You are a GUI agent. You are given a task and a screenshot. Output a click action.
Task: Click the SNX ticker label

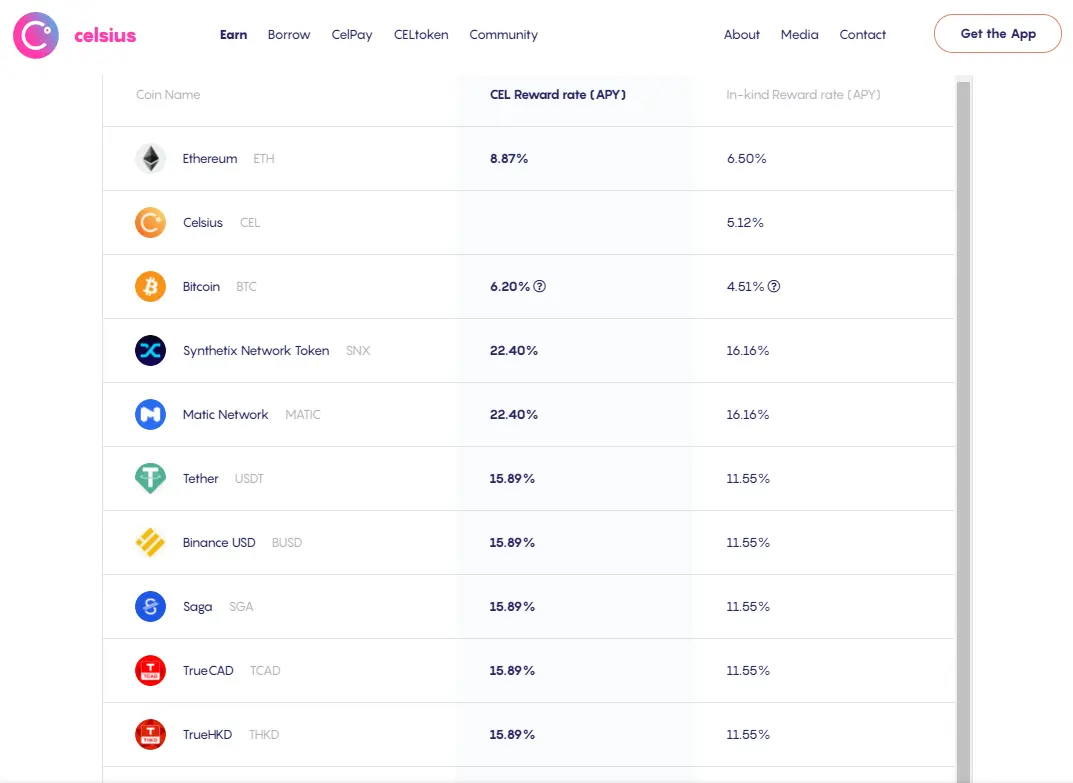(358, 350)
